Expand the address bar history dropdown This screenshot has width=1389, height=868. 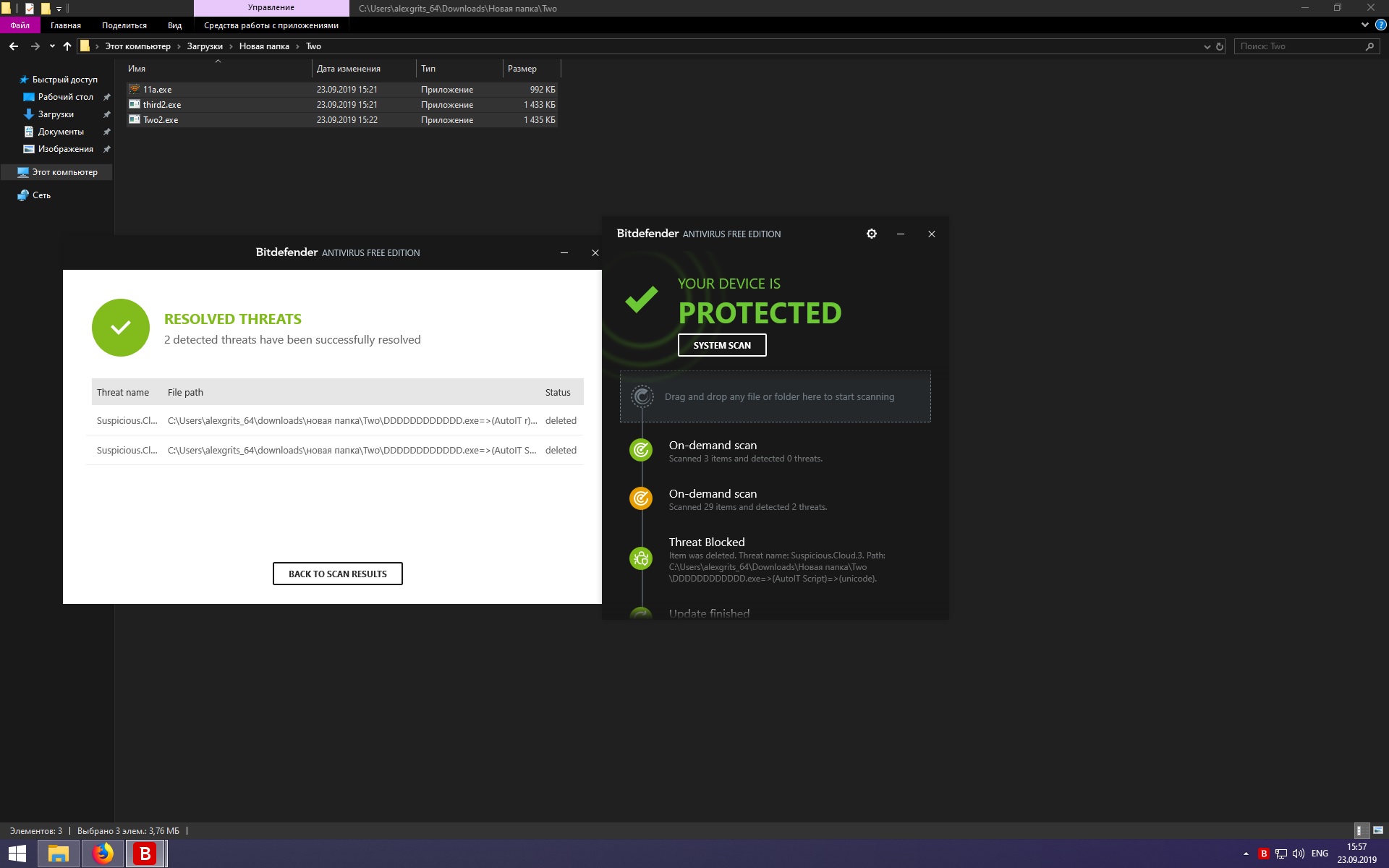point(1207,46)
